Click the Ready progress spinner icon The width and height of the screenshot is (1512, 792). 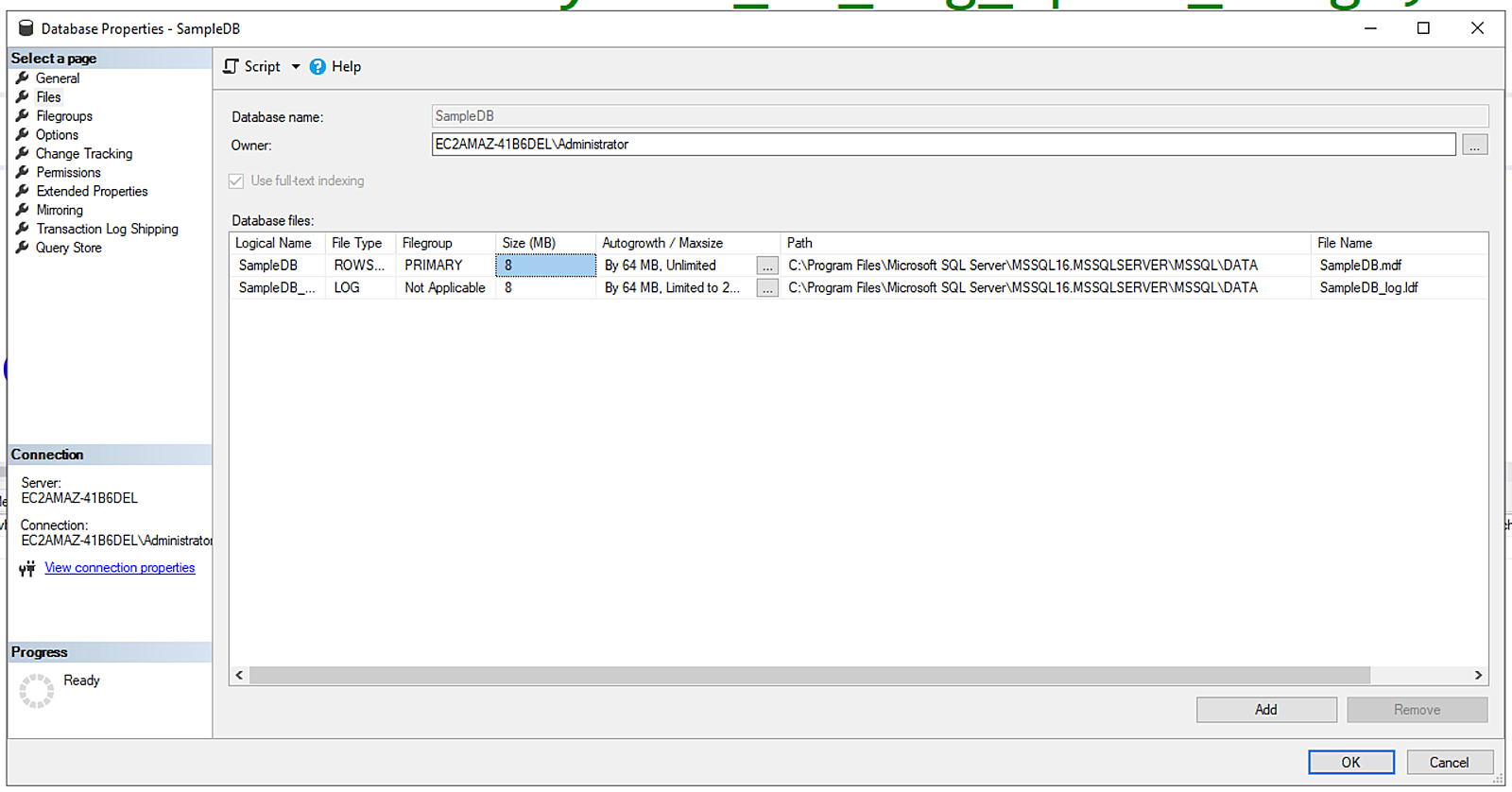point(37,691)
